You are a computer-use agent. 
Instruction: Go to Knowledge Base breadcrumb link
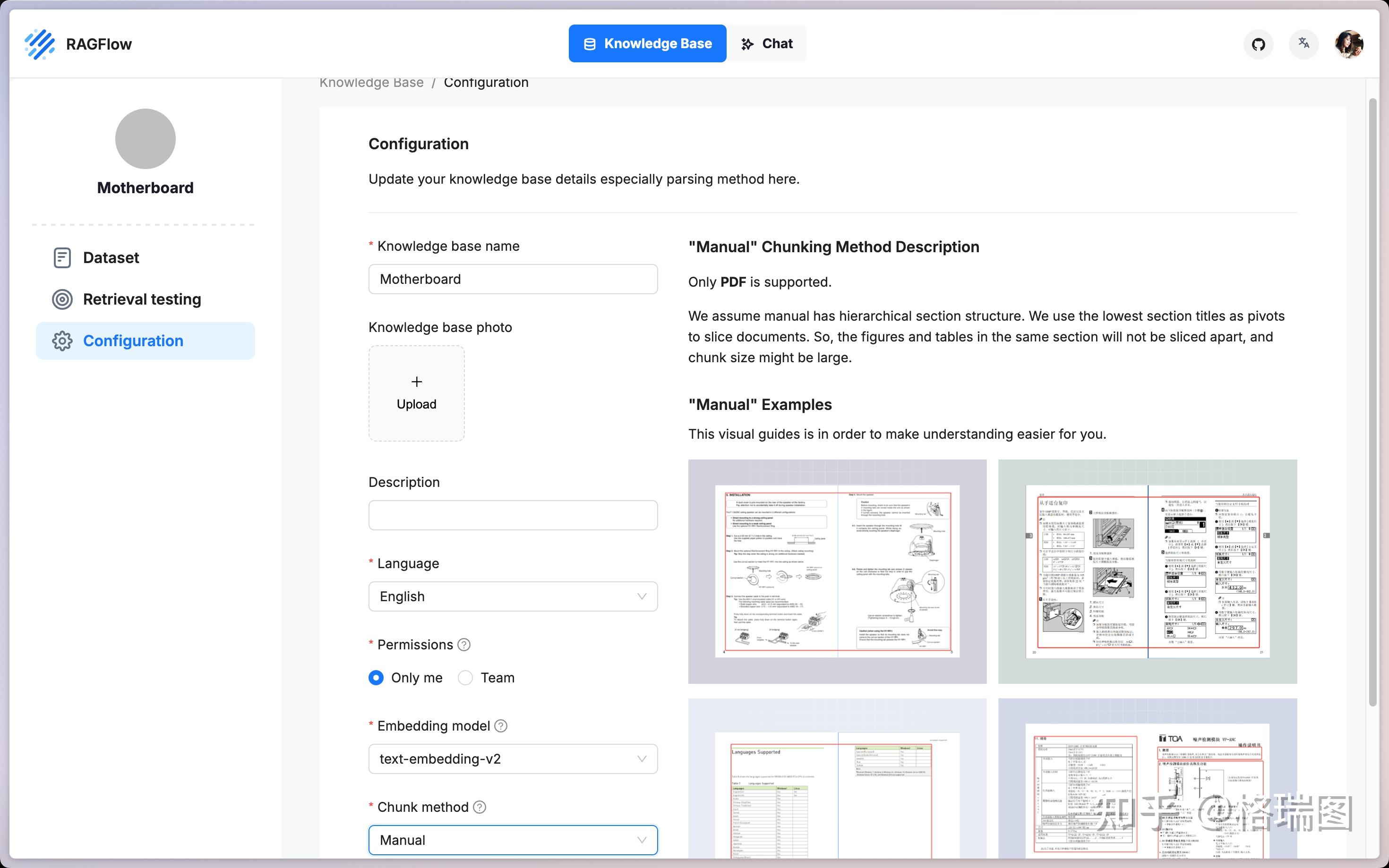coord(371,83)
